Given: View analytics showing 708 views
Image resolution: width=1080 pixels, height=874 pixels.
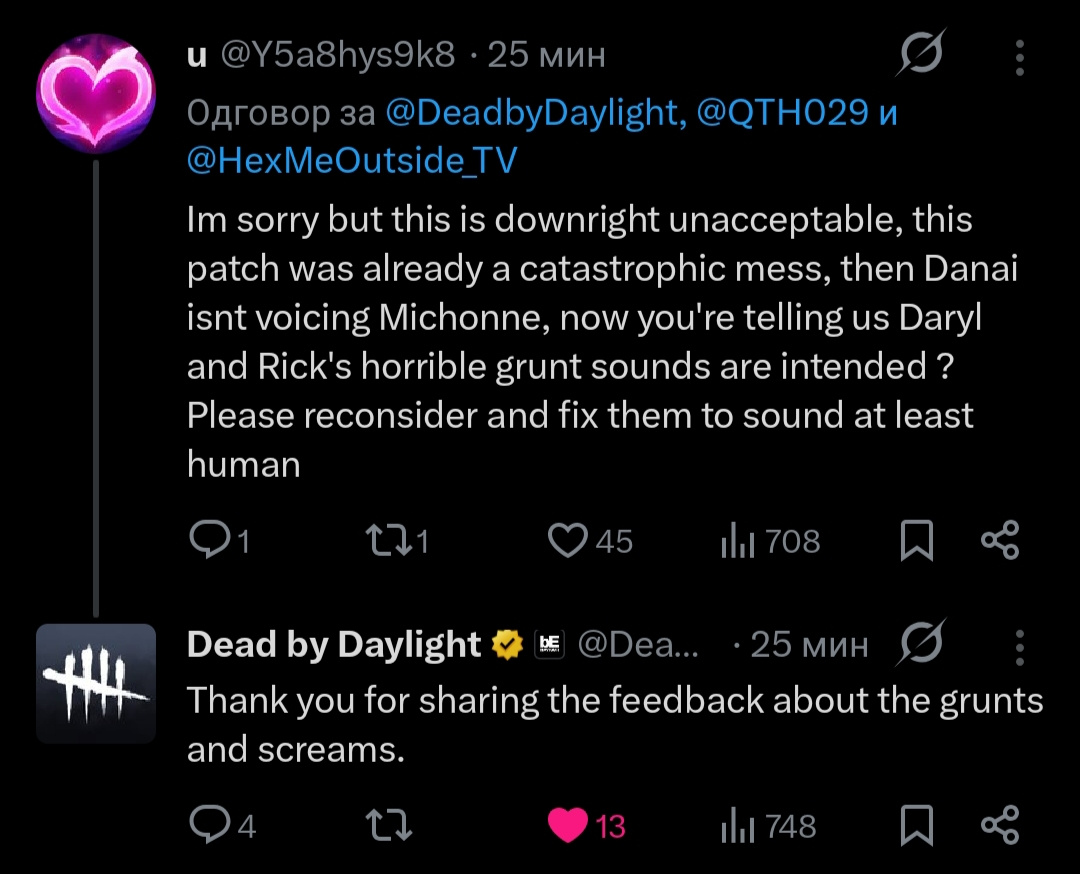Looking at the screenshot, I should [770, 541].
